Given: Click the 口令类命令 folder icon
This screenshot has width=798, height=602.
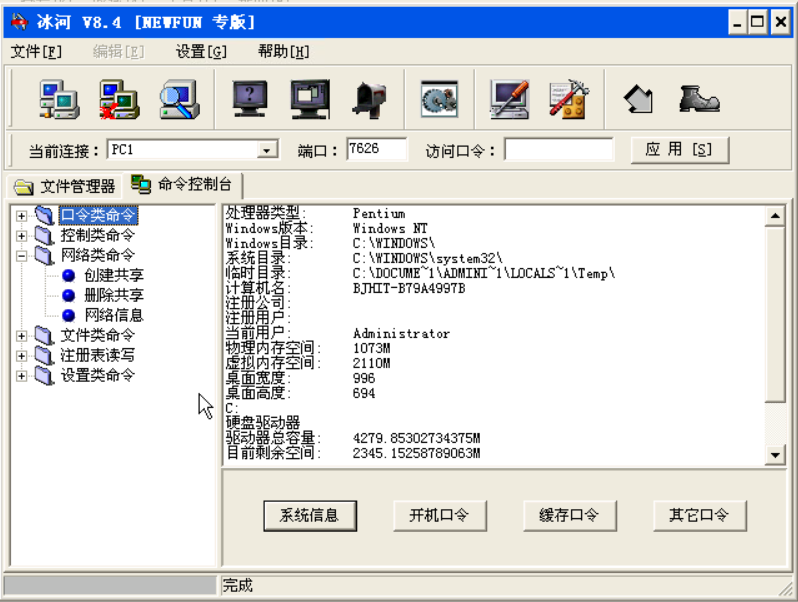Looking at the screenshot, I should 44,215.
